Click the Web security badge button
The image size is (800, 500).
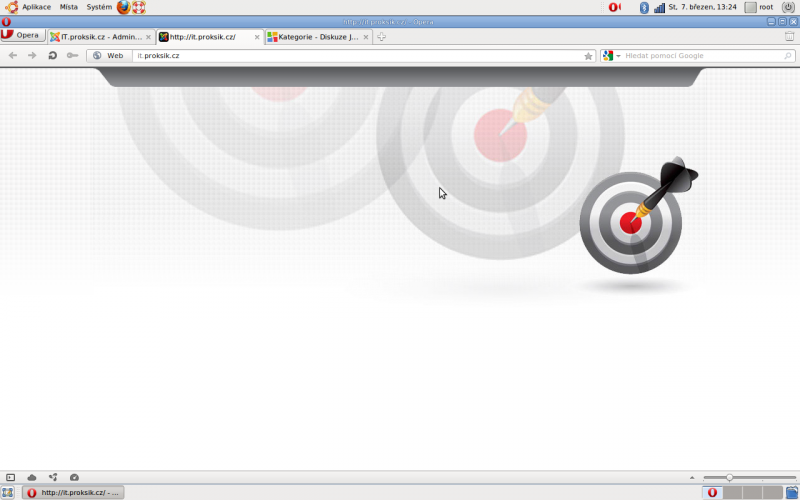coord(109,56)
